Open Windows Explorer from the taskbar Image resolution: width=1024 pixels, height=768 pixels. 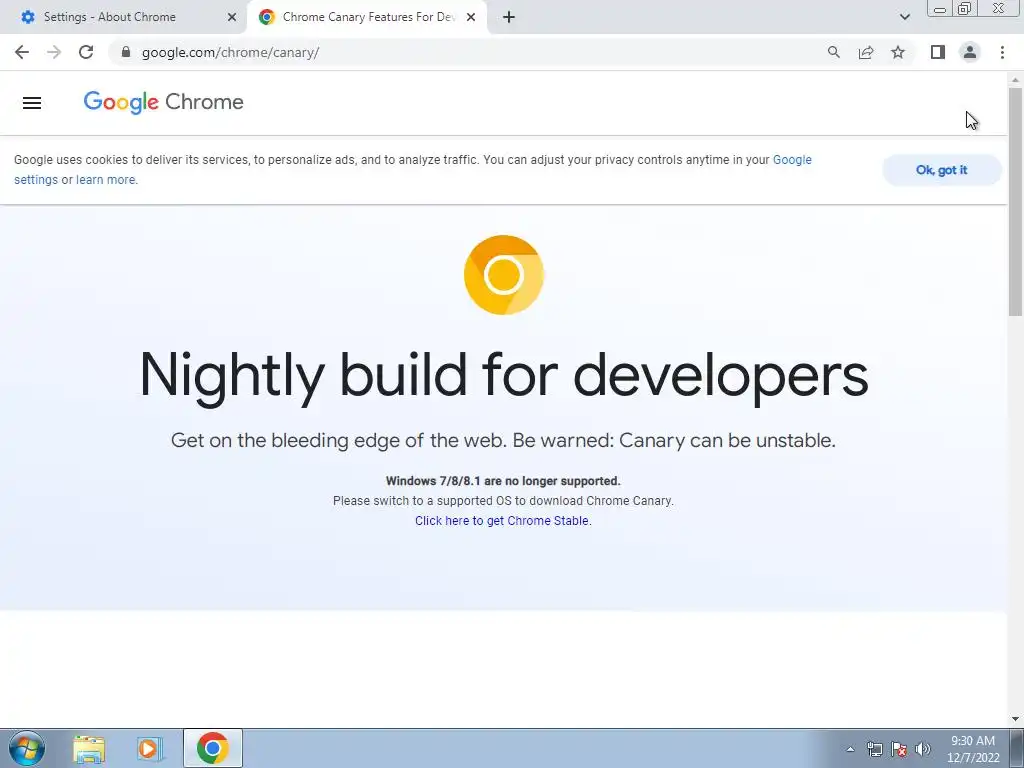89,748
